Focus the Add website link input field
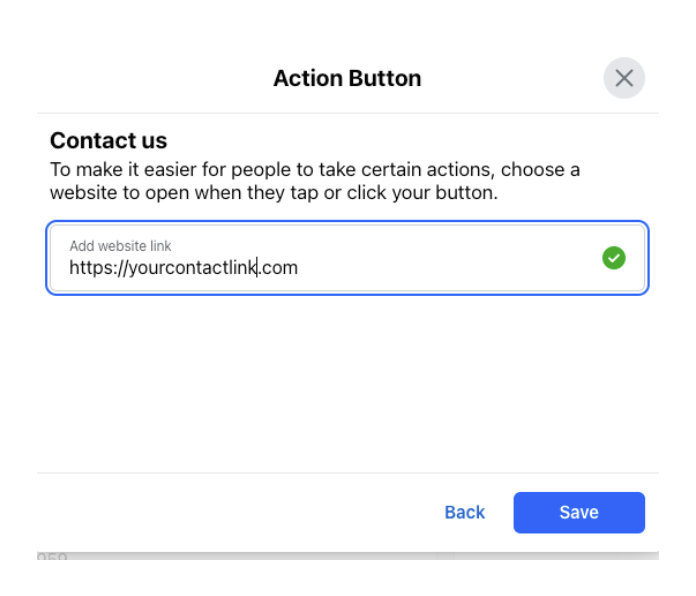The image size is (696, 596). click(347, 258)
